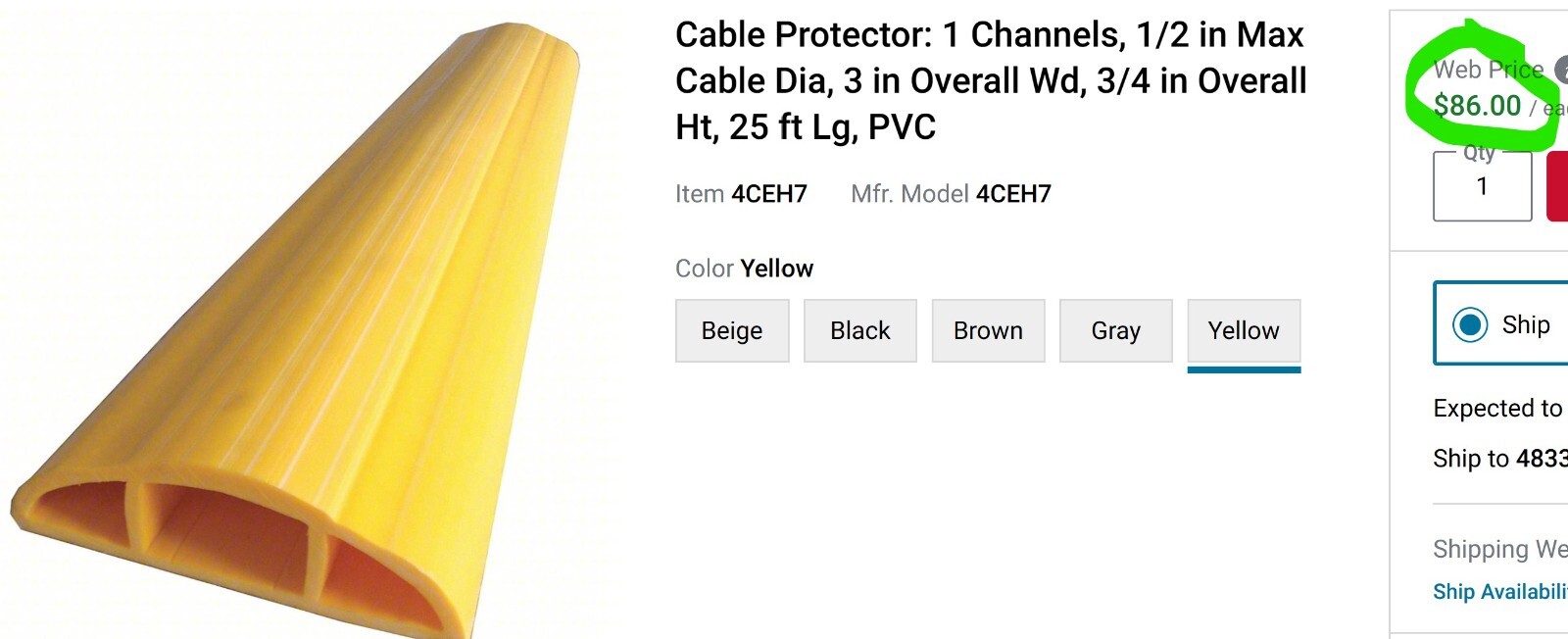Viewport: 1568px width, 639px height.
Task: Pick the Gray color variant
Action: coord(1116,331)
